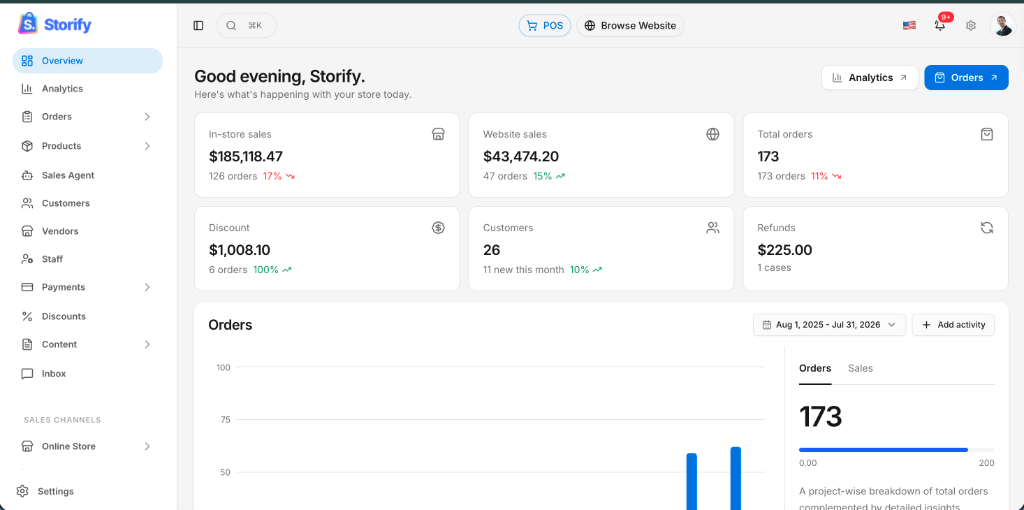The image size is (1024, 510).
Task: Click the Website sales globe icon
Action: coord(712,134)
